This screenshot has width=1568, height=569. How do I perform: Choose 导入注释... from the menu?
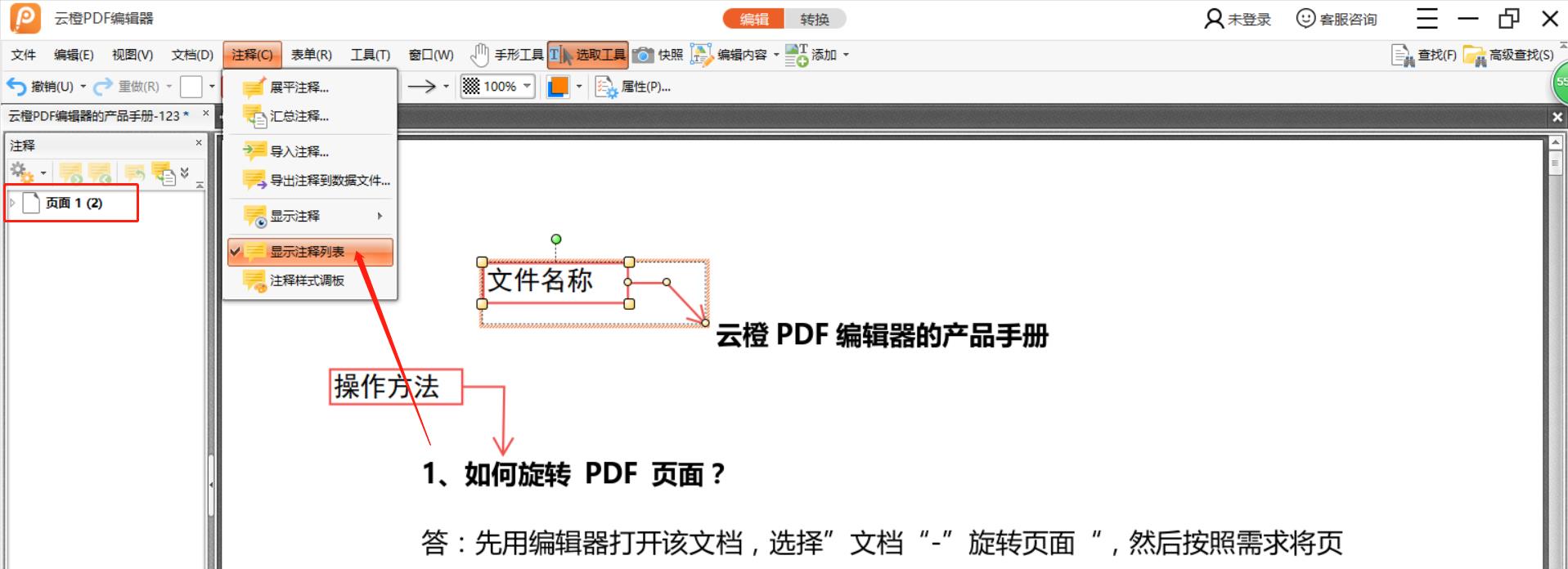(310, 151)
